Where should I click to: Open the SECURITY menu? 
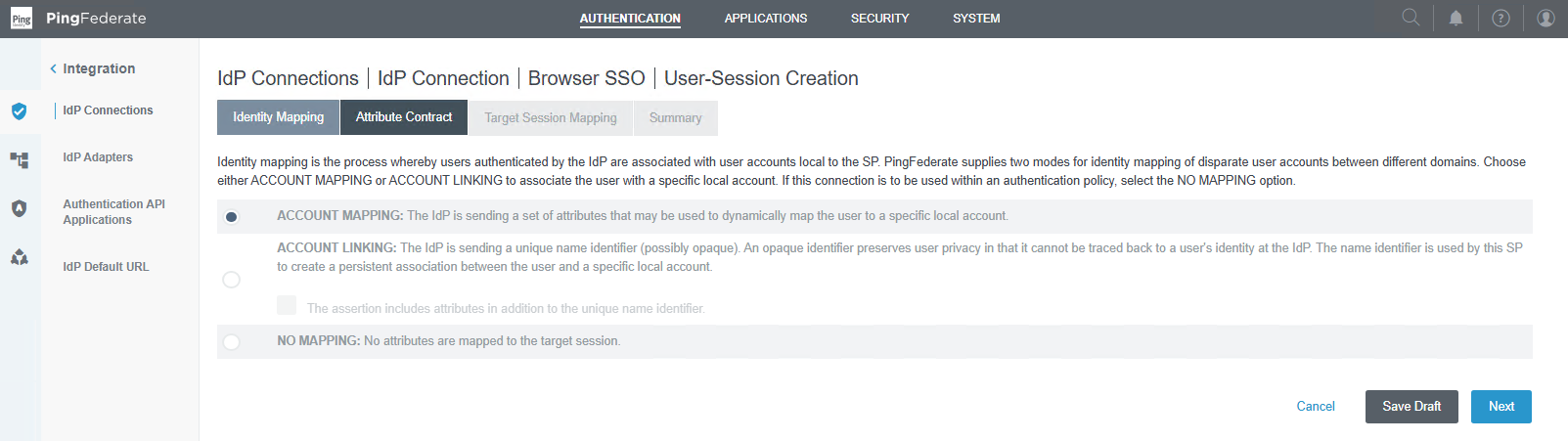coord(879,19)
